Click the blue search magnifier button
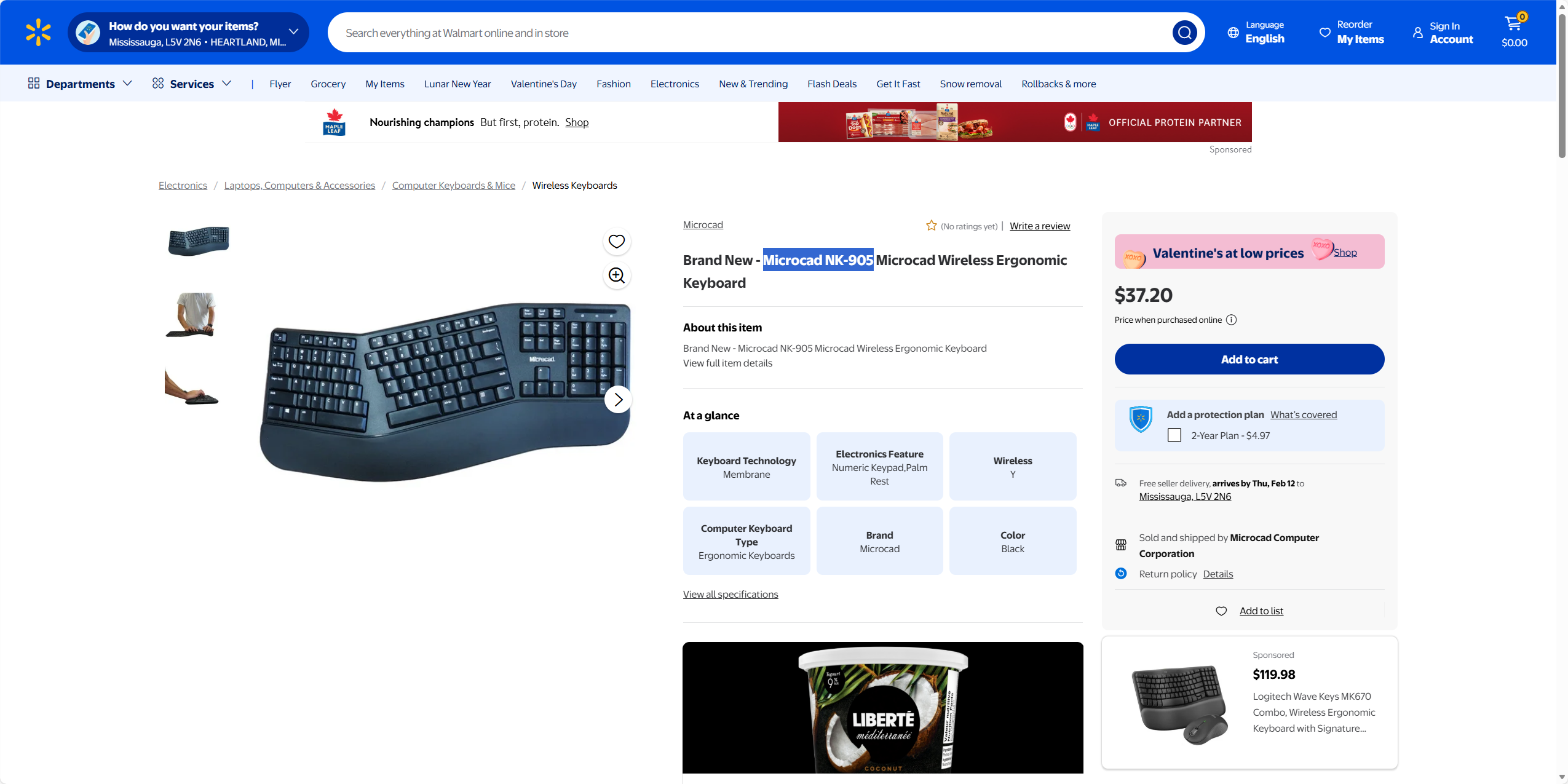The image size is (1568, 784). (1184, 33)
